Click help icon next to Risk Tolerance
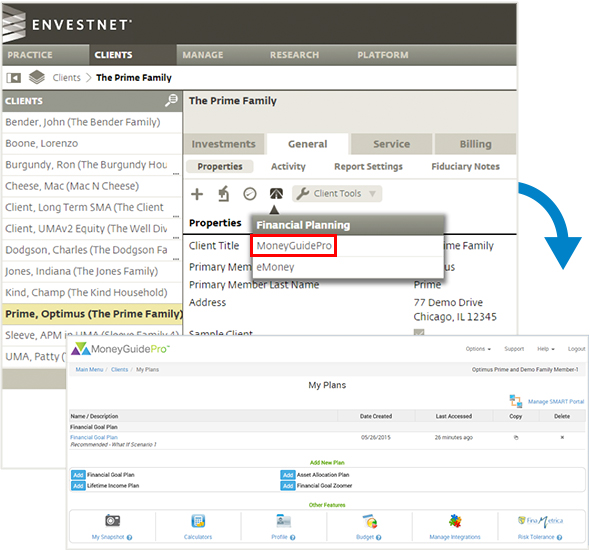590x550 pixels. click(560, 537)
